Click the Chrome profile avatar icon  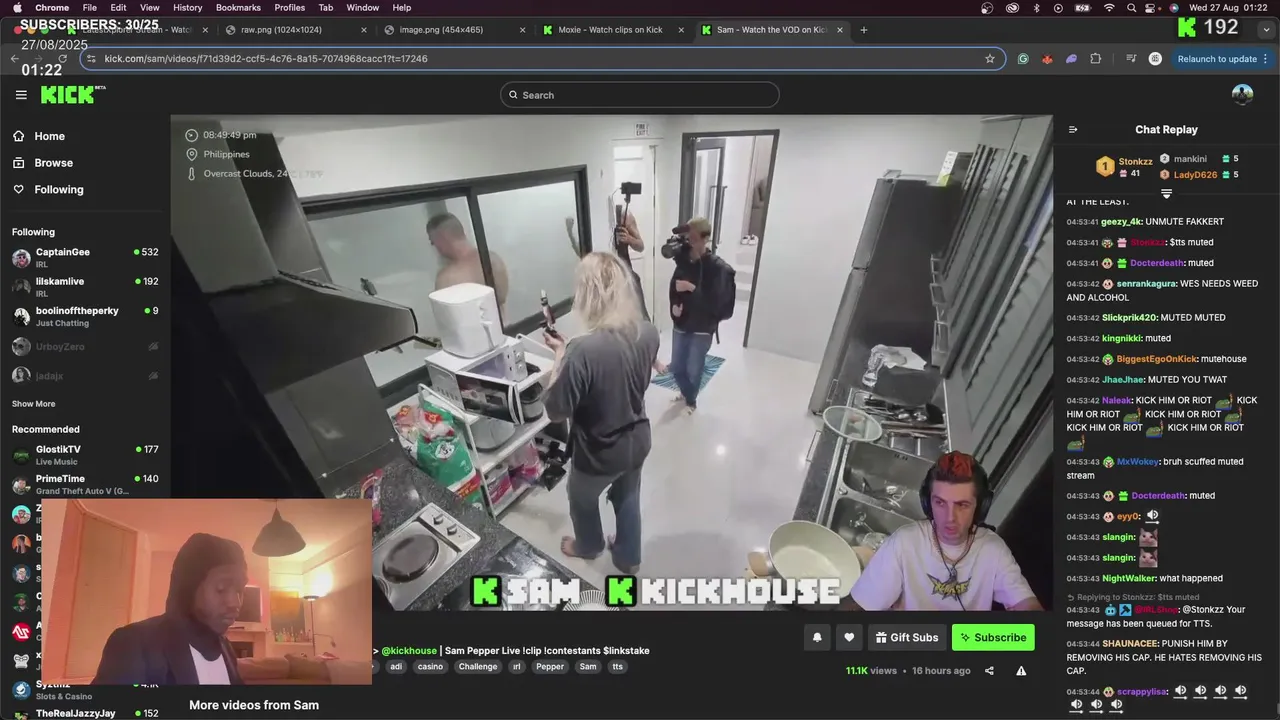[1155, 59]
